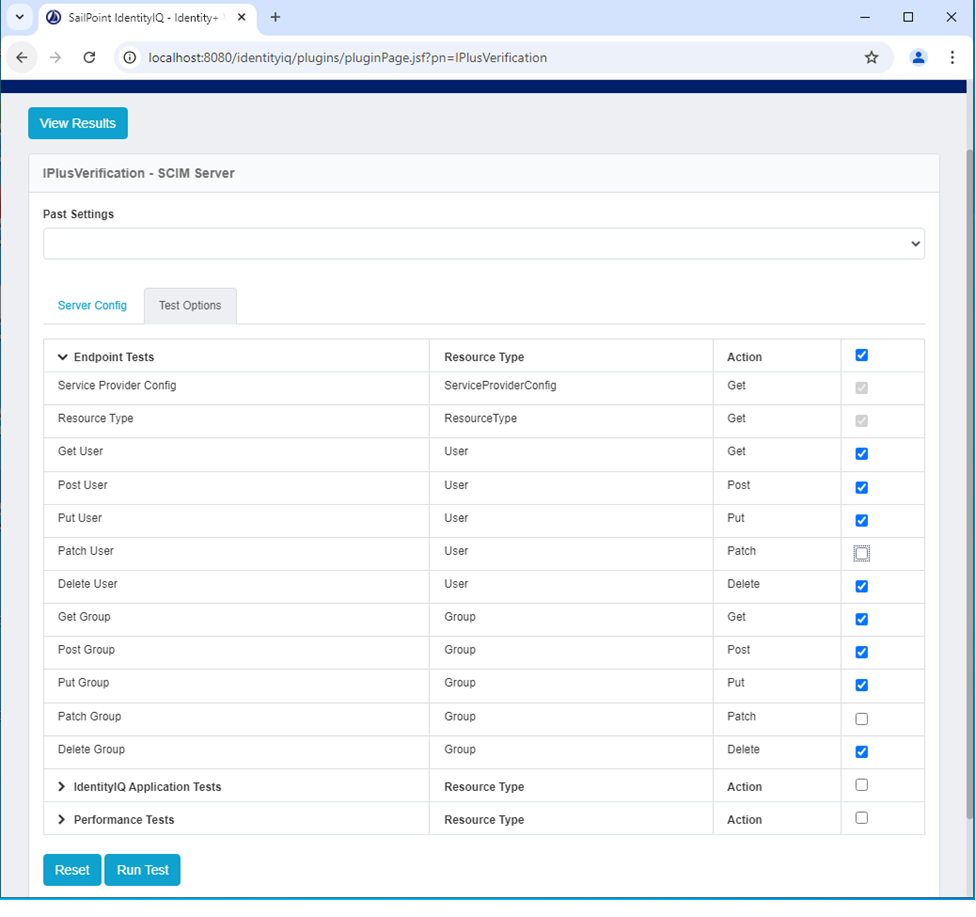Open the Chrome profile avatar icon
Screen dimensions: 976x917
coord(918,57)
